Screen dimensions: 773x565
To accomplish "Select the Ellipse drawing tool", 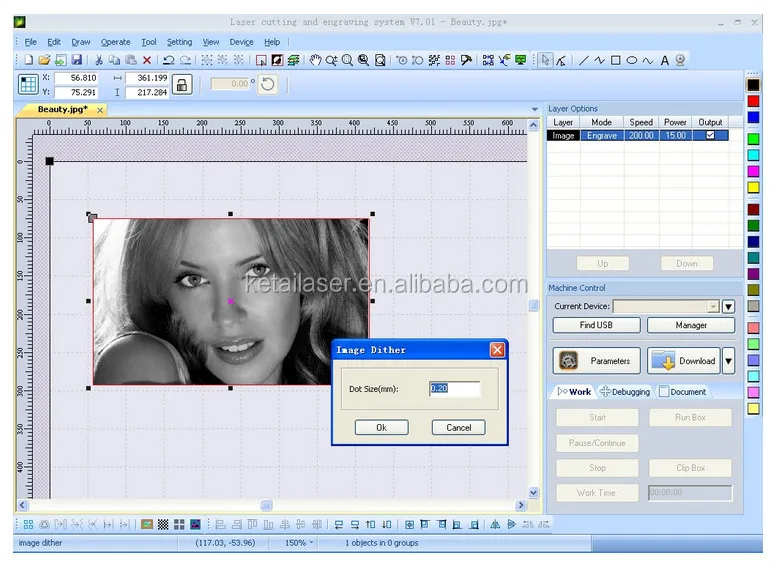I will click(632, 61).
